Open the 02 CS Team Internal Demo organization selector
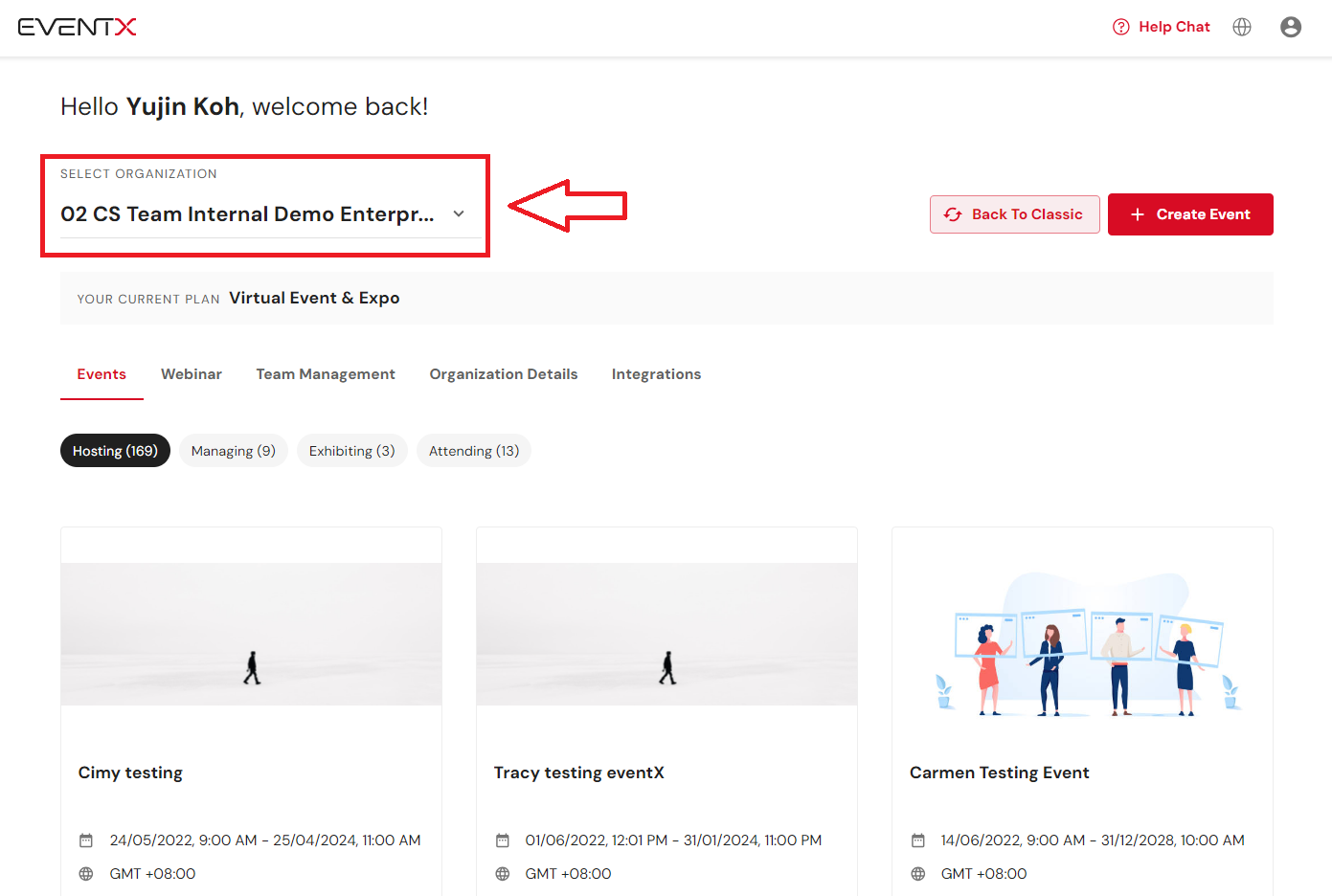The height and width of the screenshot is (896, 1332). tap(247, 214)
